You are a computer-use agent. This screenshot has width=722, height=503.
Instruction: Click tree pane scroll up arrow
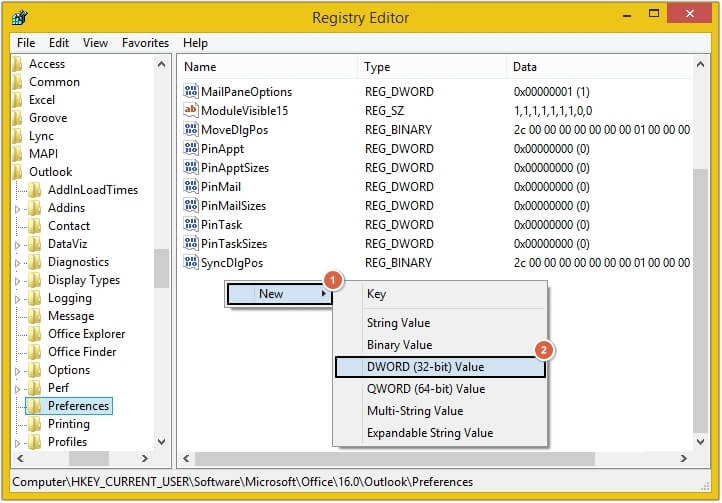[162, 64]
